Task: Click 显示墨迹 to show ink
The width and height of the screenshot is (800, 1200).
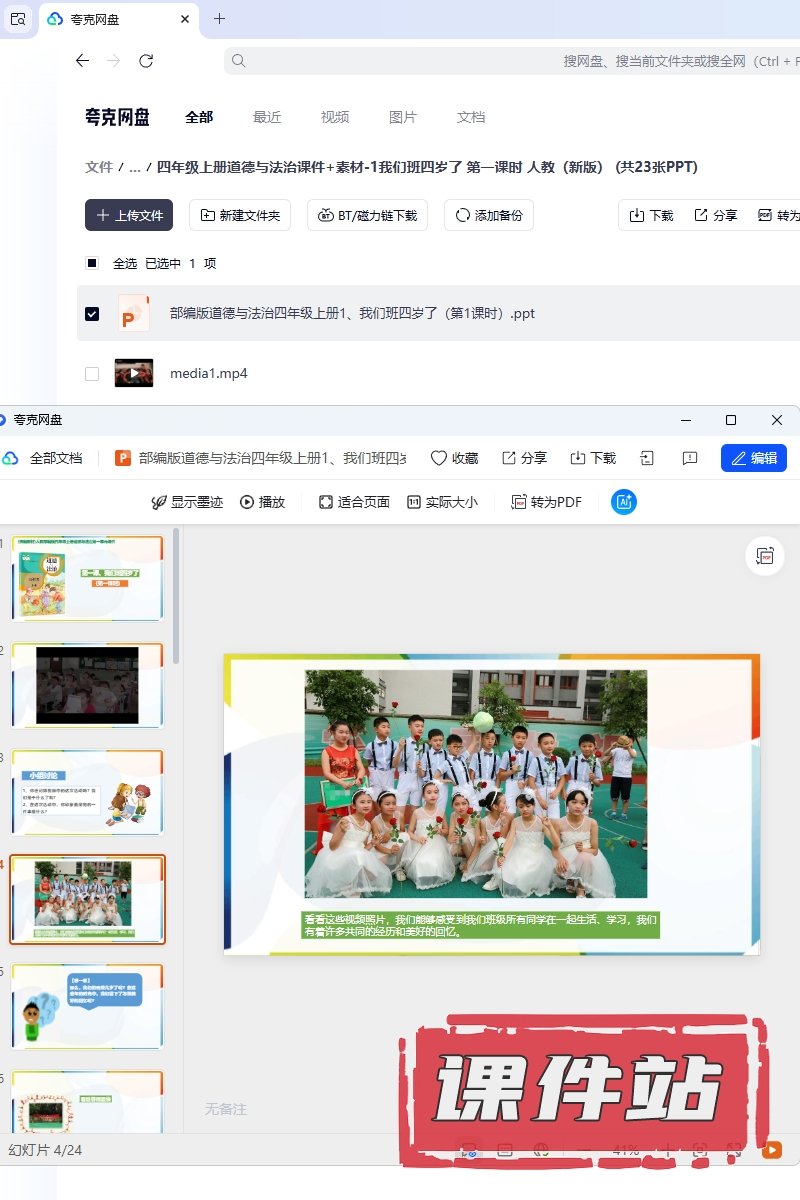Action: tap(187, 502)
